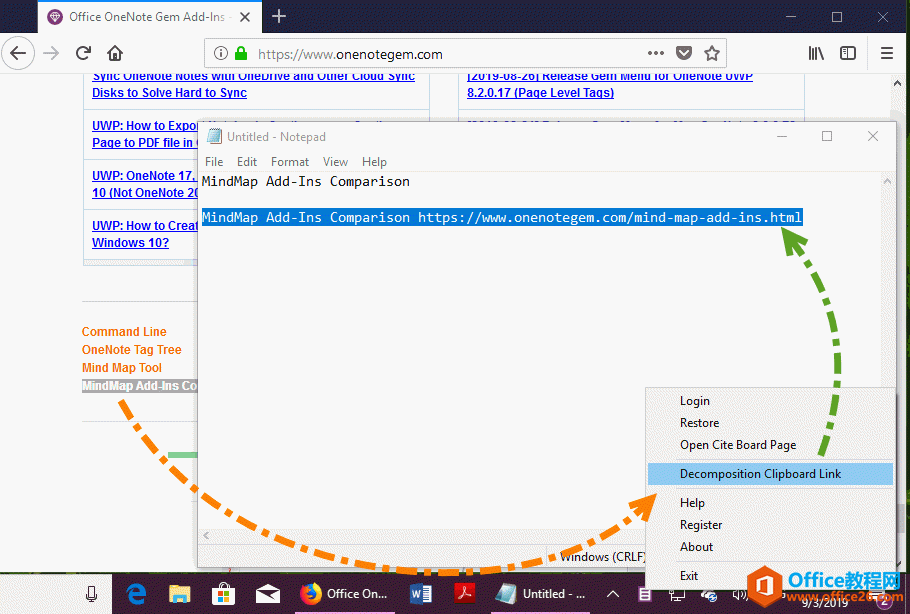Save page to Pocket icon
This screenshot has height=614, width=910.
tap(684, 54)
